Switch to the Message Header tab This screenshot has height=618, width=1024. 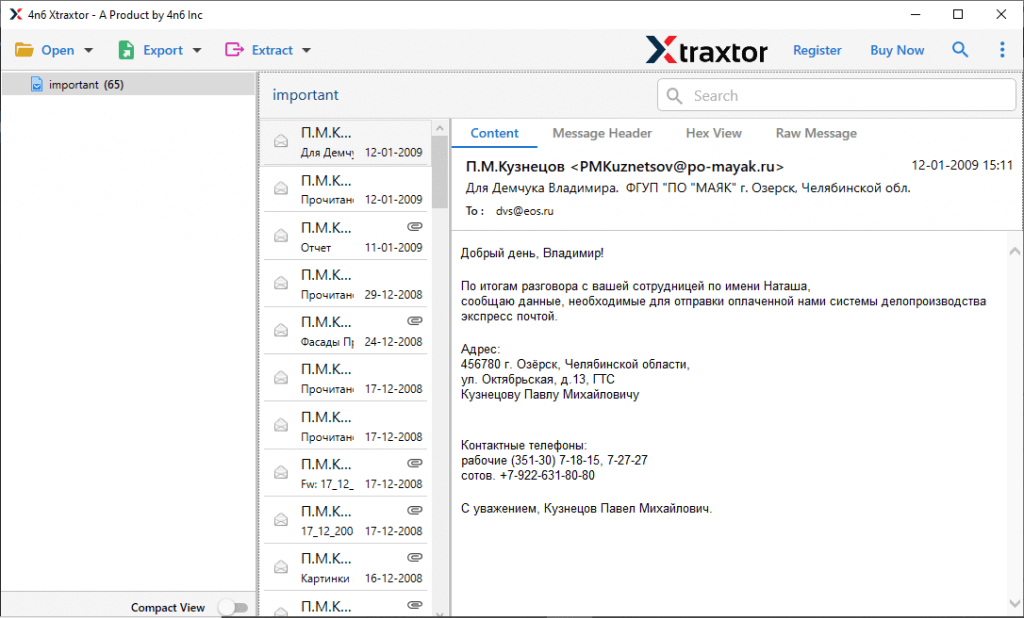click(x=602, y=133)
